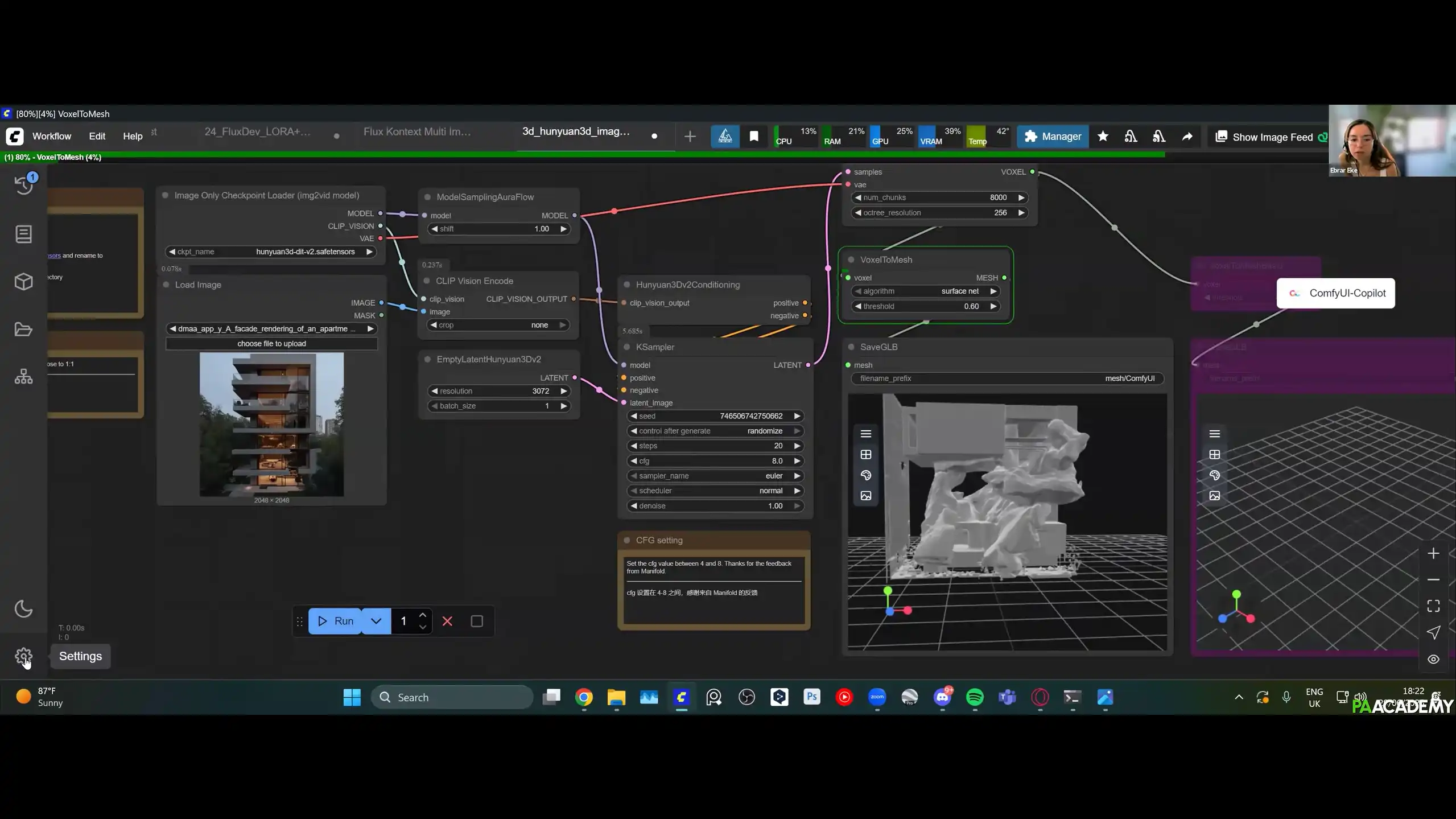The image size is (1456, 819).
Task: Click the threshold 0.60 field
Action: click(925, 306)
